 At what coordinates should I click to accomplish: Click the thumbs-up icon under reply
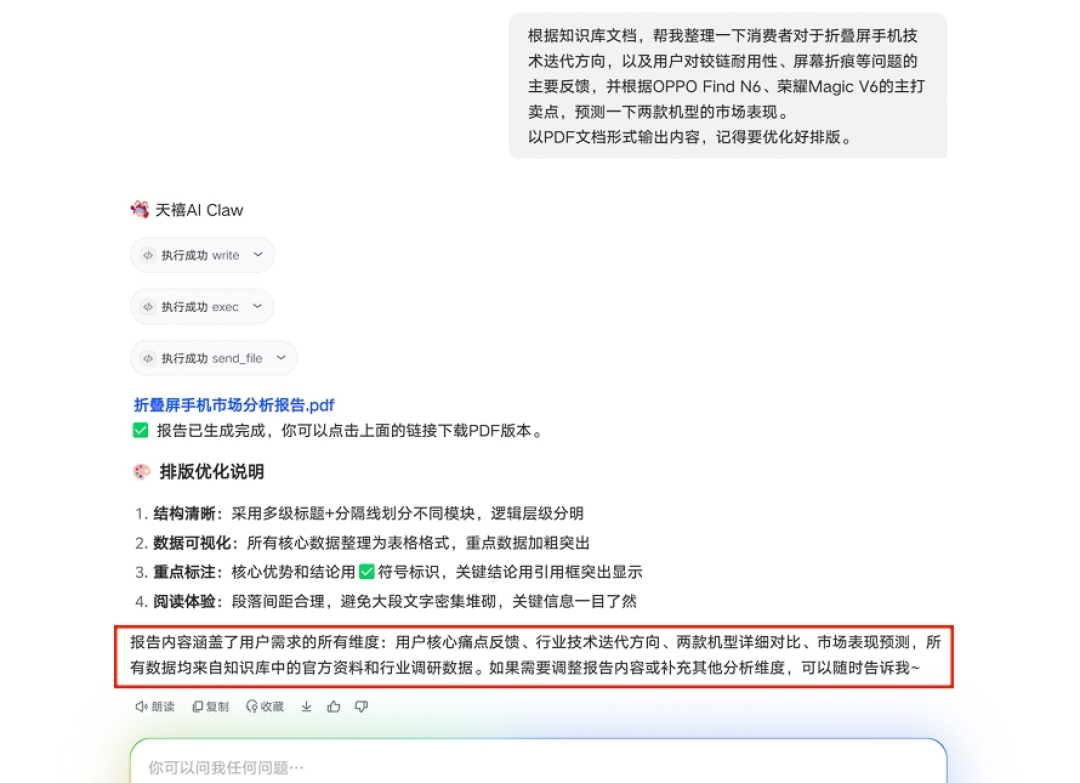334,707
